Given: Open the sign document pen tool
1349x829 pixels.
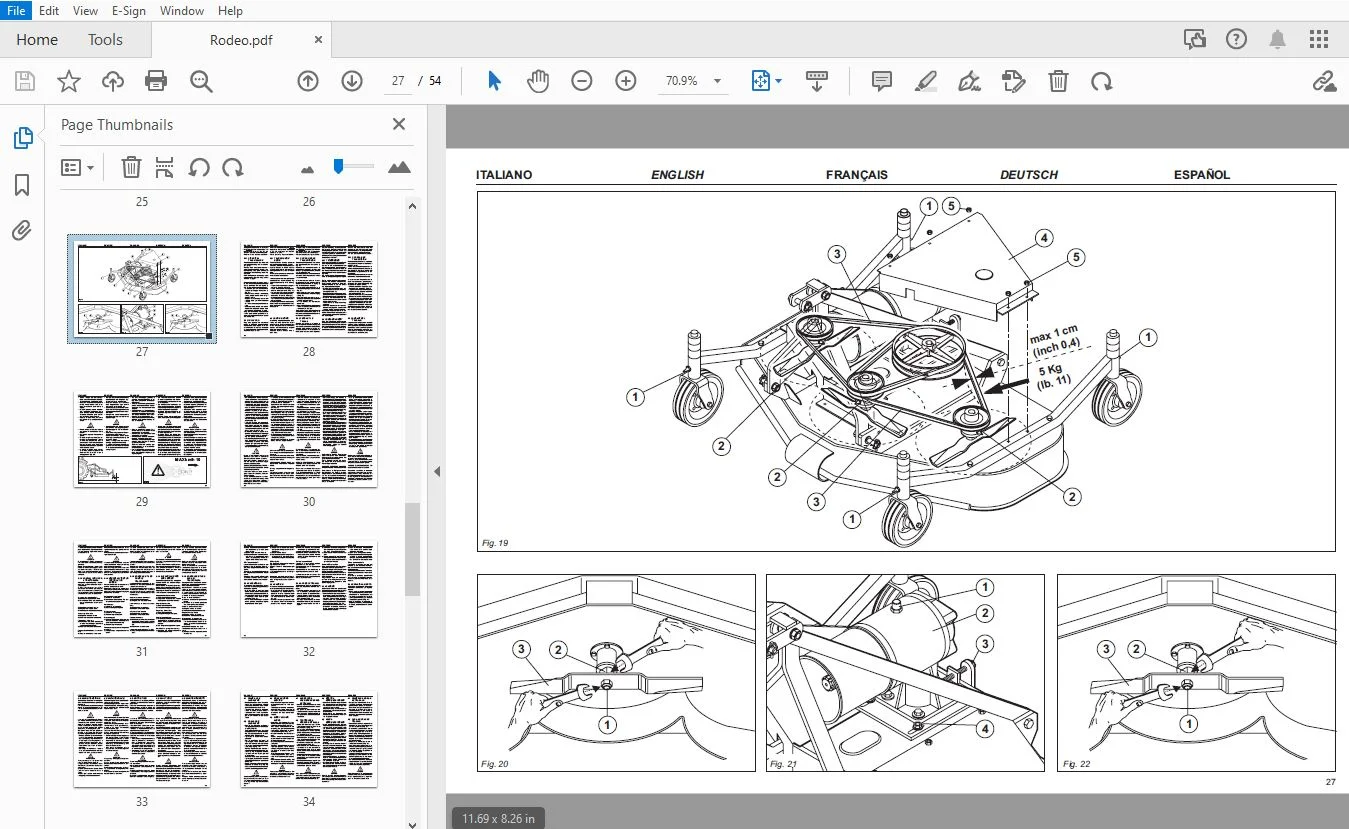Looking at the screenshot, I should pyautogui.click(x=969, y=81).
